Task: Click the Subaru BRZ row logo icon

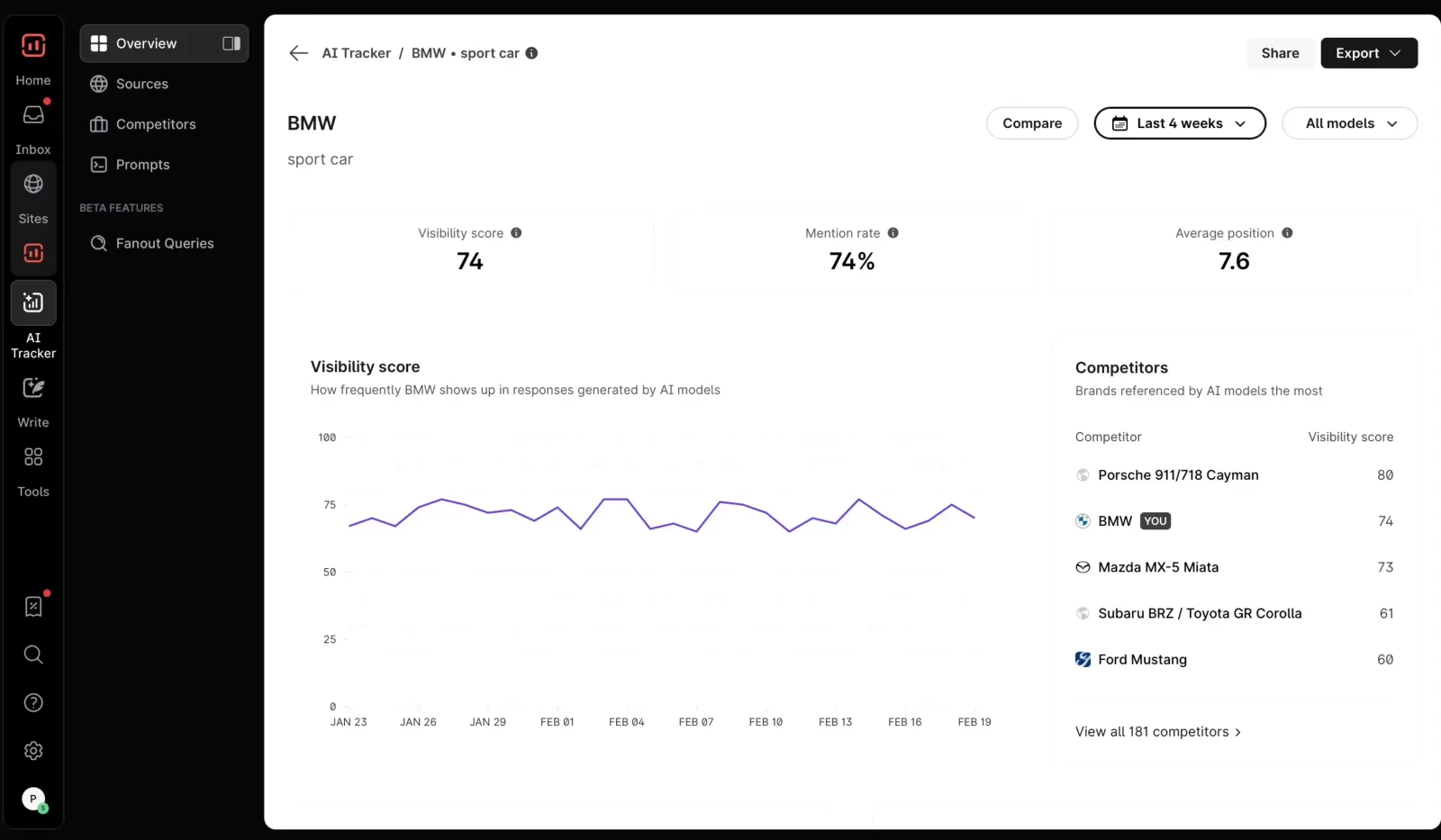Action: [1083, 613]
